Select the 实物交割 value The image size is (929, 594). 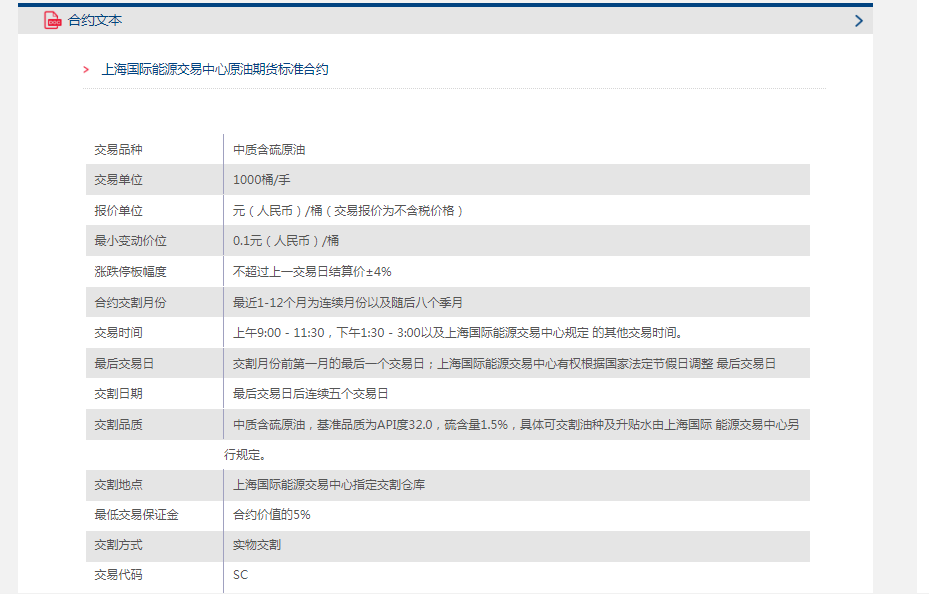click(257, 545)
